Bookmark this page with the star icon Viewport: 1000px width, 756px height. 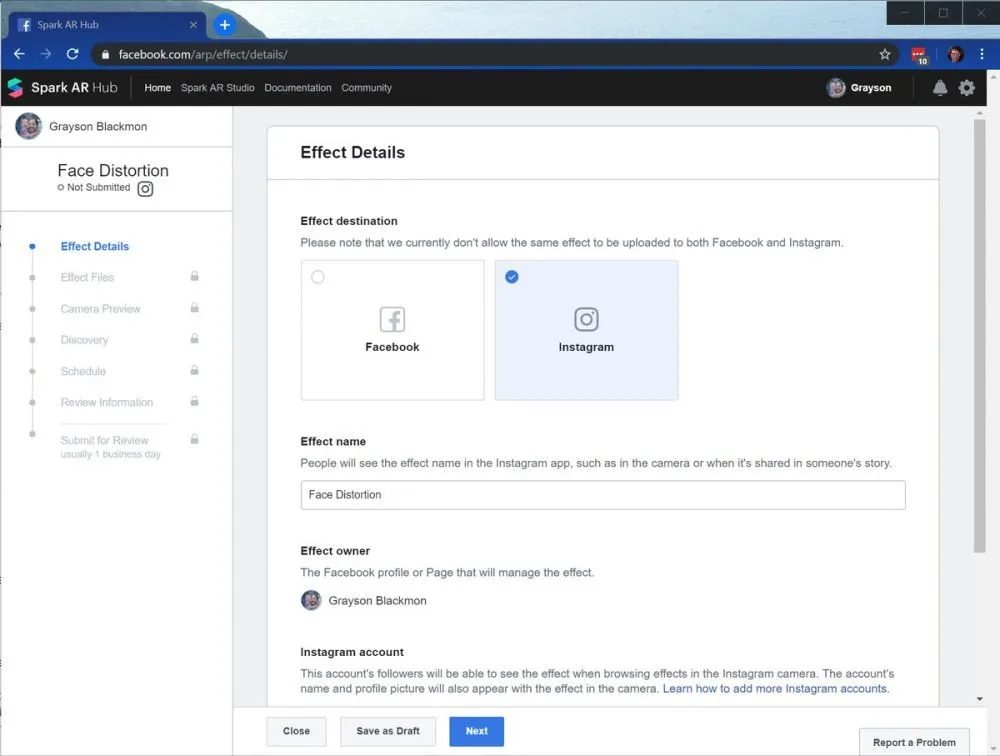(x=885, y=54)
